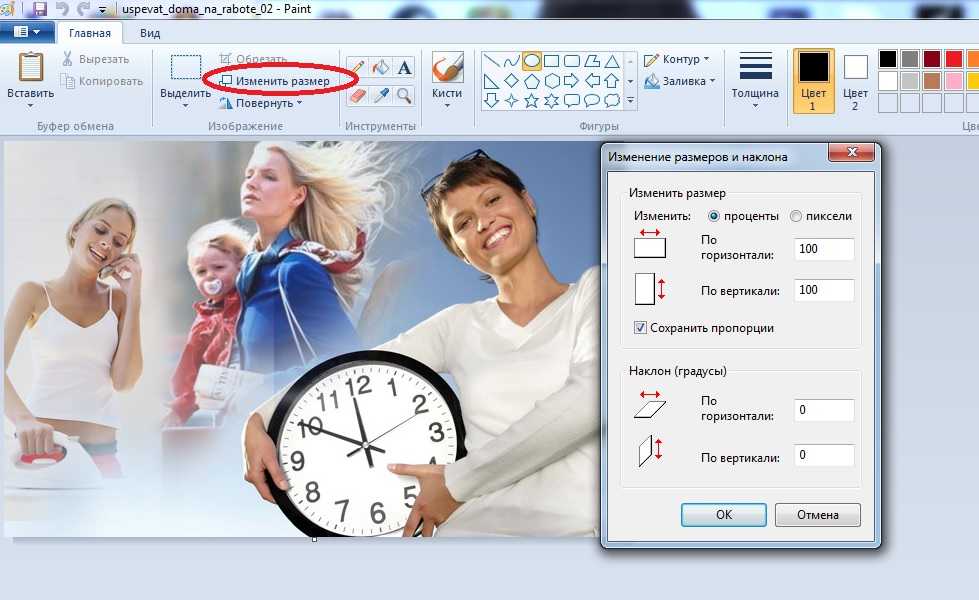Select the Pencil tool

click(x=358, y=67)
